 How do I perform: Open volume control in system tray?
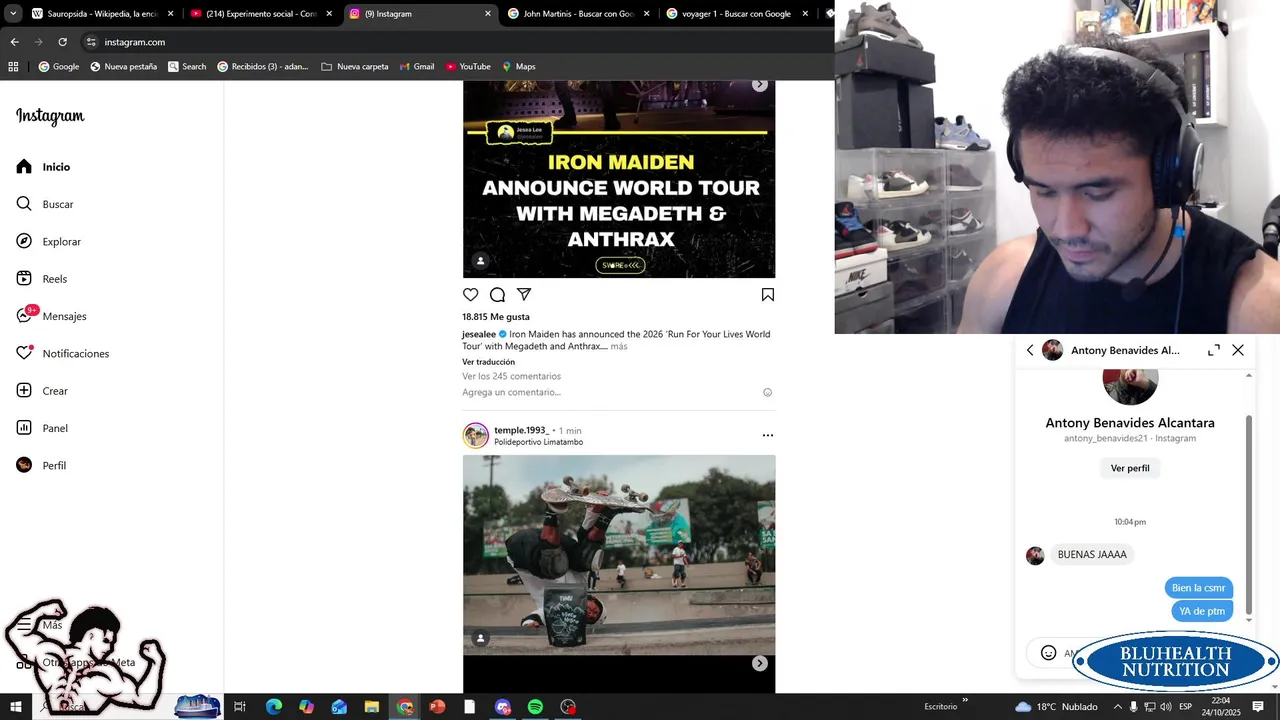(1165, 707)
